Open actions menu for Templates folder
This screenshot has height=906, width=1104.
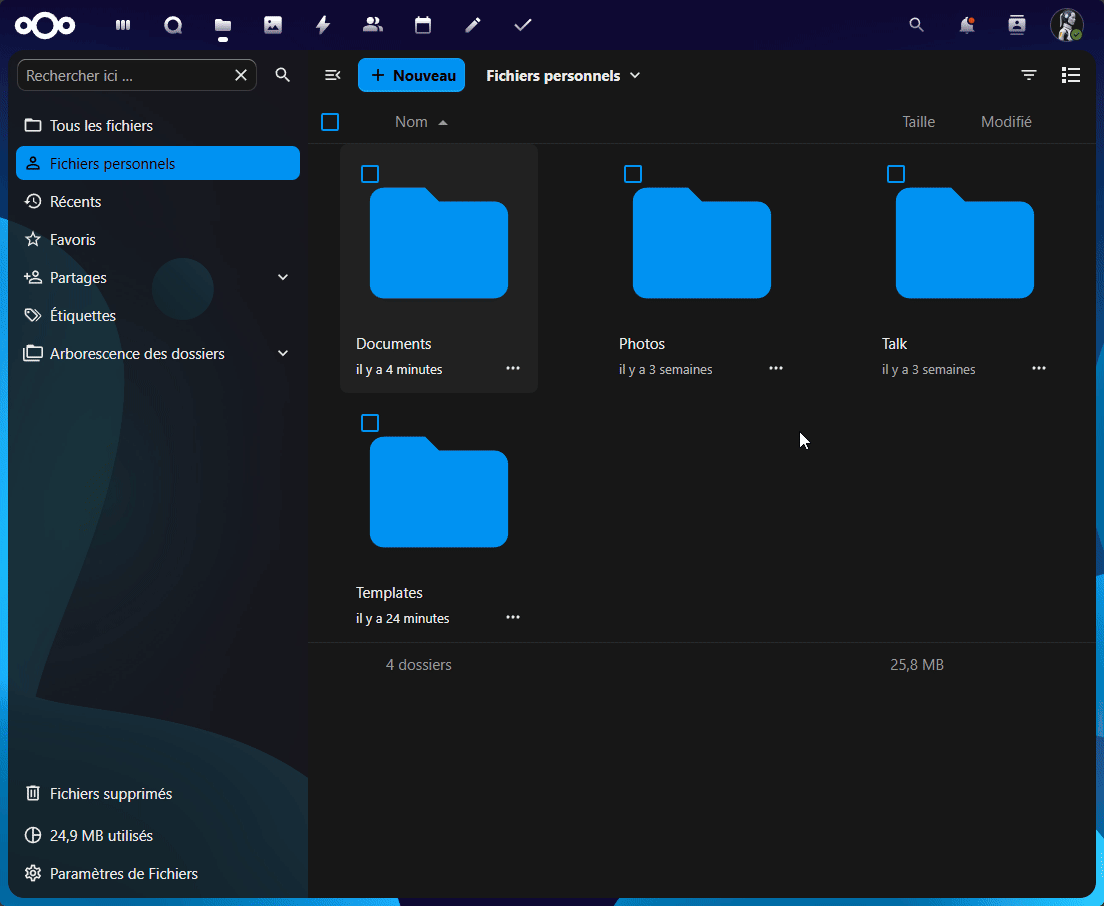(x=513, y=617)
